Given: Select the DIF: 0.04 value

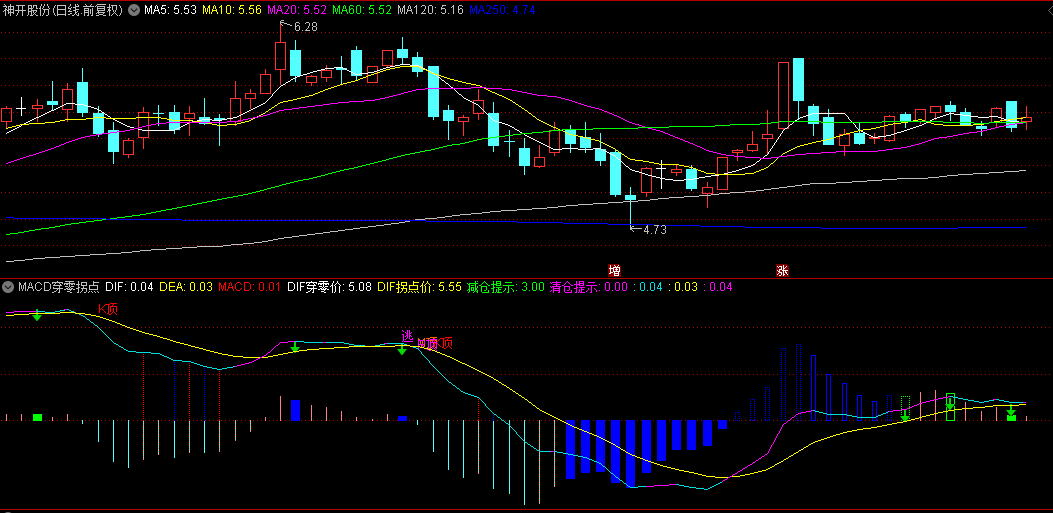Looking at the screenshot, I should click(x=130, y=287).
